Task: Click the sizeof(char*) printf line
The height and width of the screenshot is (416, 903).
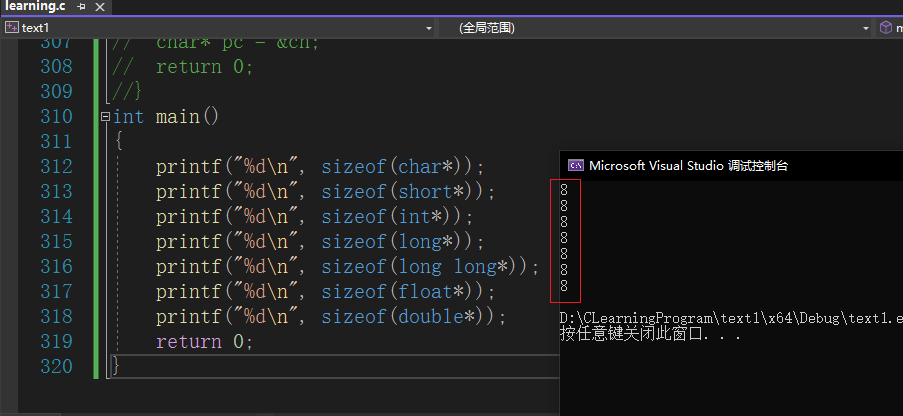Action: click(x=320, y=167)
